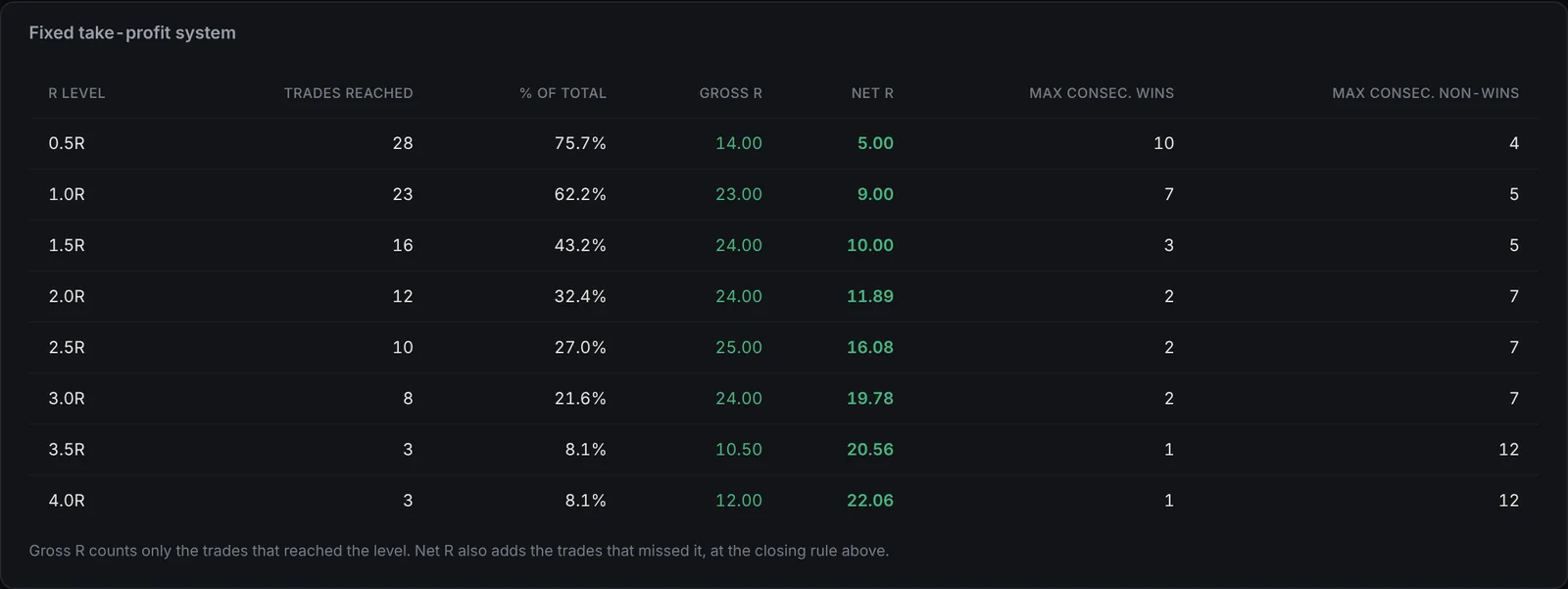This screenshot has height=589, width=1568.
Task: Click the MAX CONSEC. WINS column header
Action: pyautogui.click(x=1102, y=93)
